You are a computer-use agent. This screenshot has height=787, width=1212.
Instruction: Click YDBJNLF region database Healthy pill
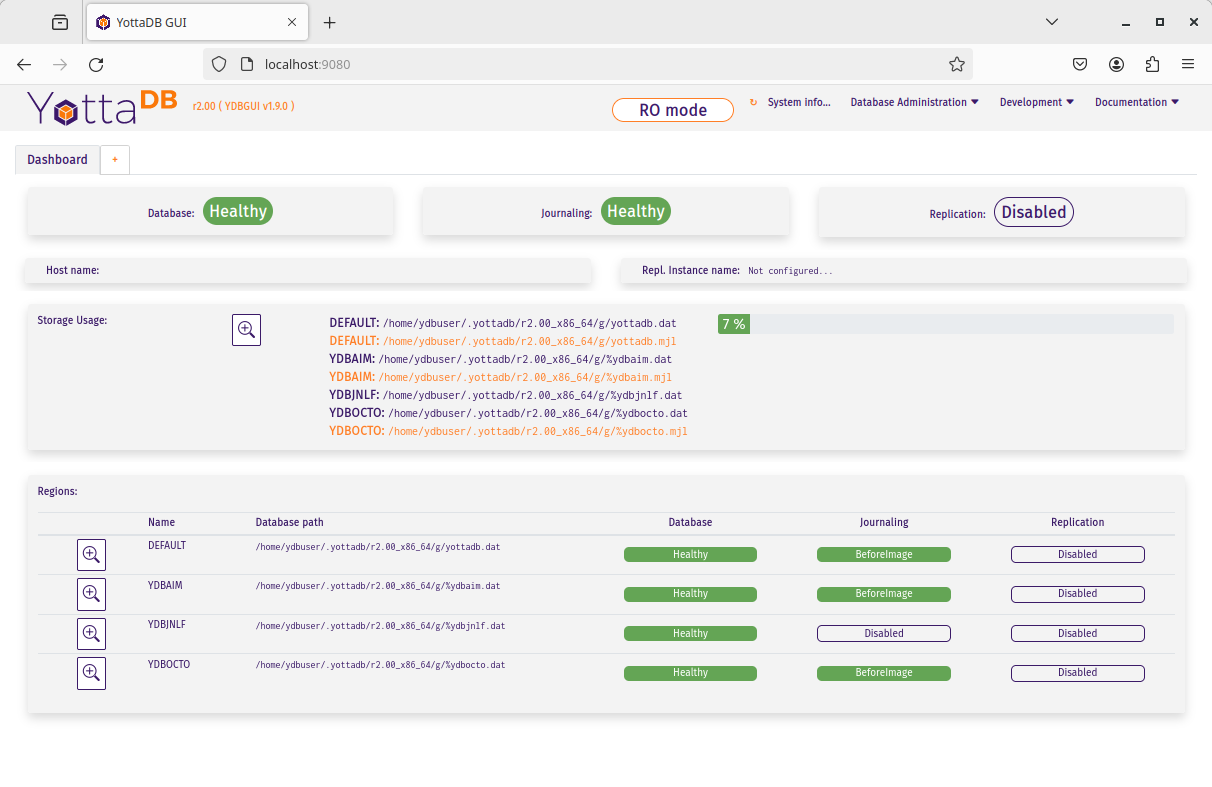pyautogui.click(x=690, y=633)
